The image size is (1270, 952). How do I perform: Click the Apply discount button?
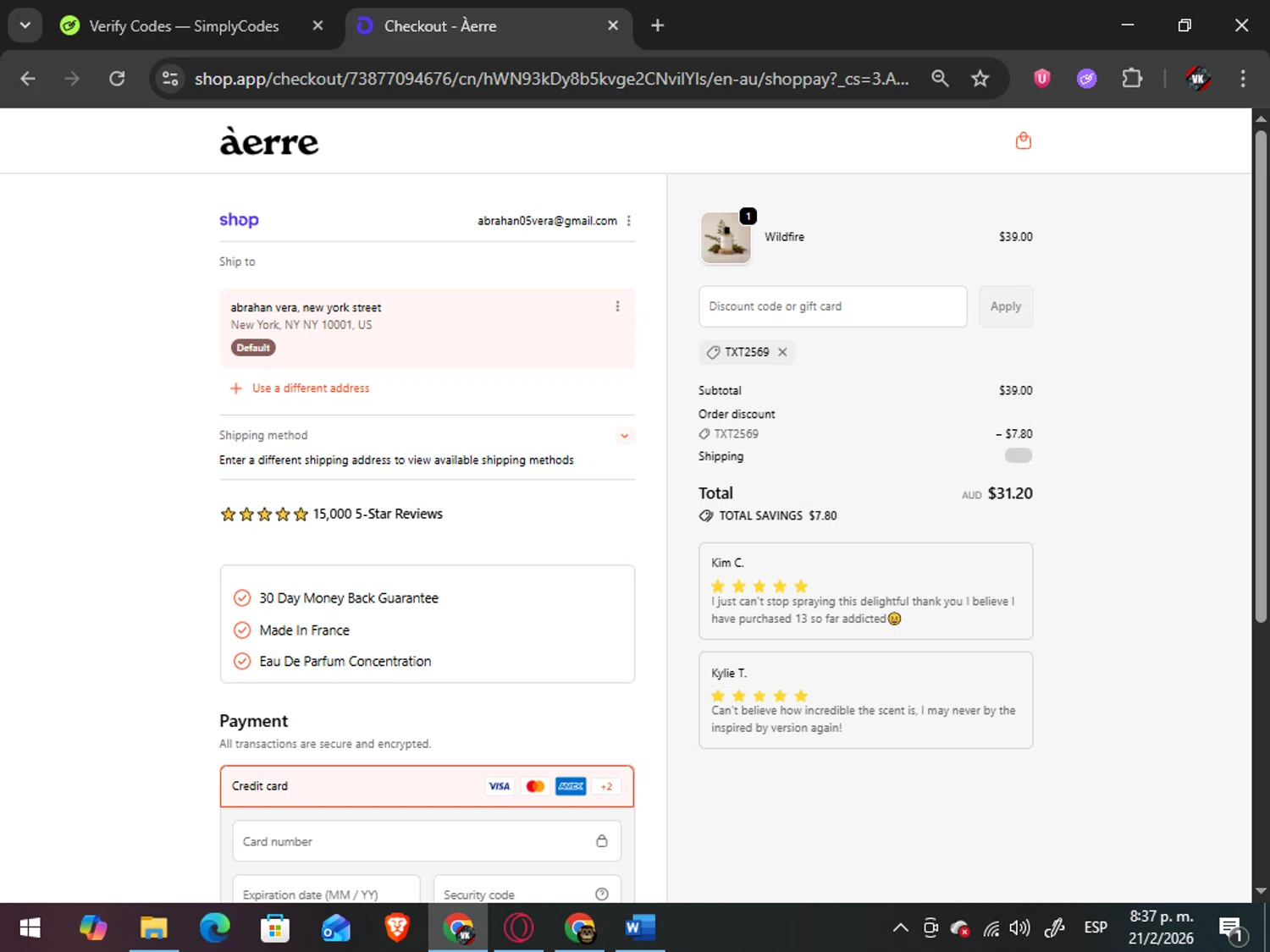(1006, 306)
